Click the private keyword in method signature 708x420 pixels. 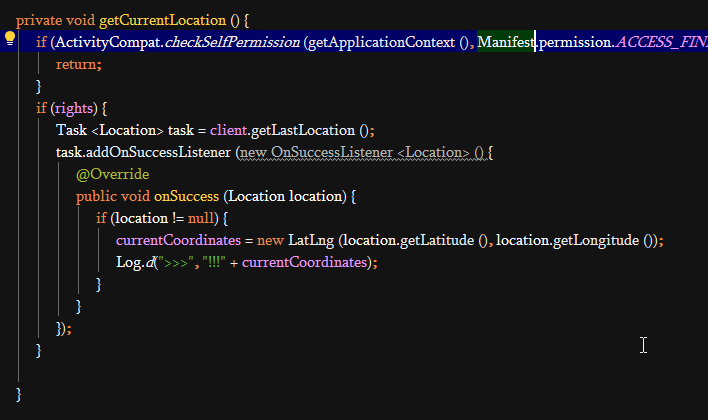click(x=39, y=20)
